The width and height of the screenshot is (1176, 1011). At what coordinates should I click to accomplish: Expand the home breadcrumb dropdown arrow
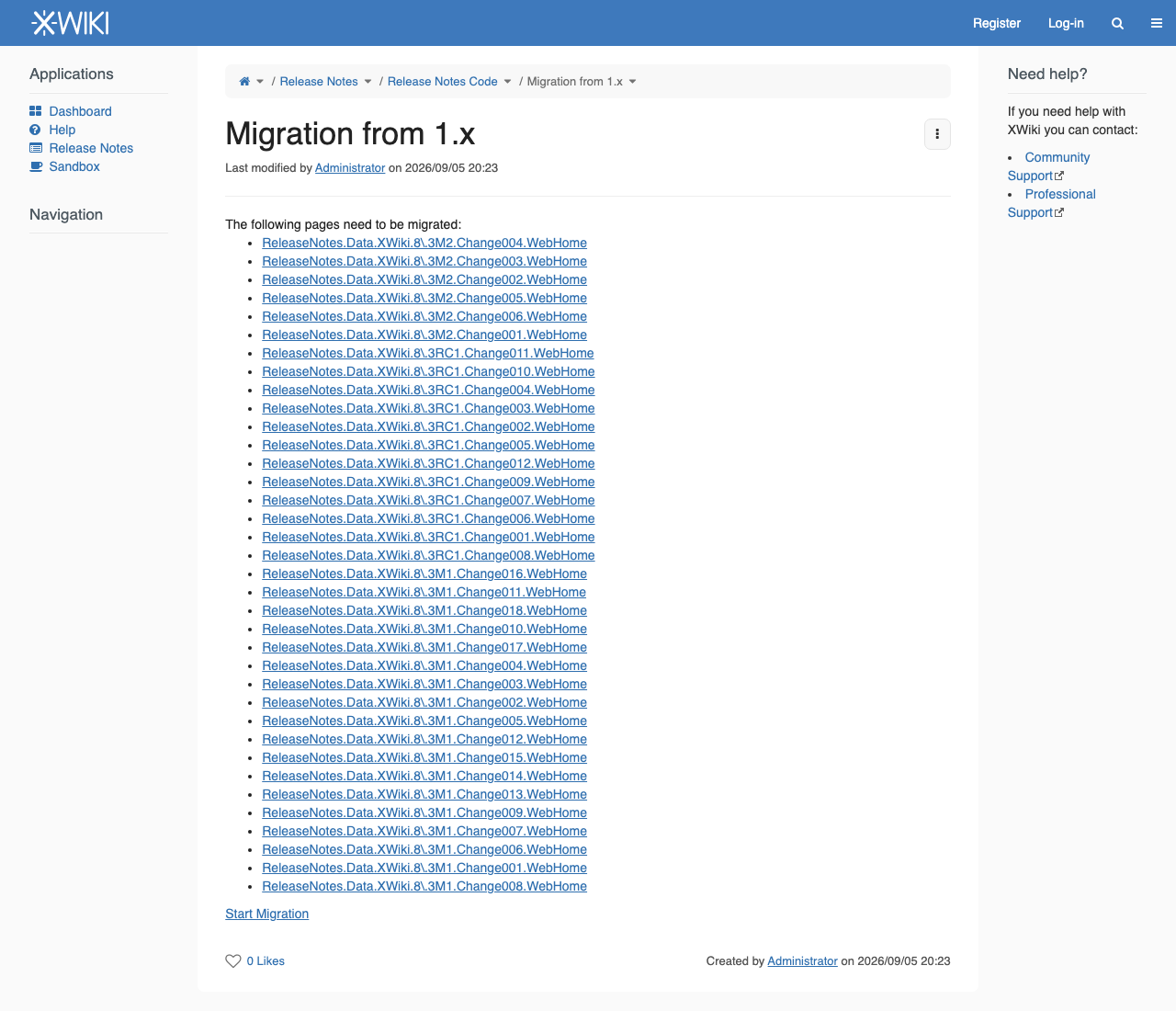click(260, 82)
